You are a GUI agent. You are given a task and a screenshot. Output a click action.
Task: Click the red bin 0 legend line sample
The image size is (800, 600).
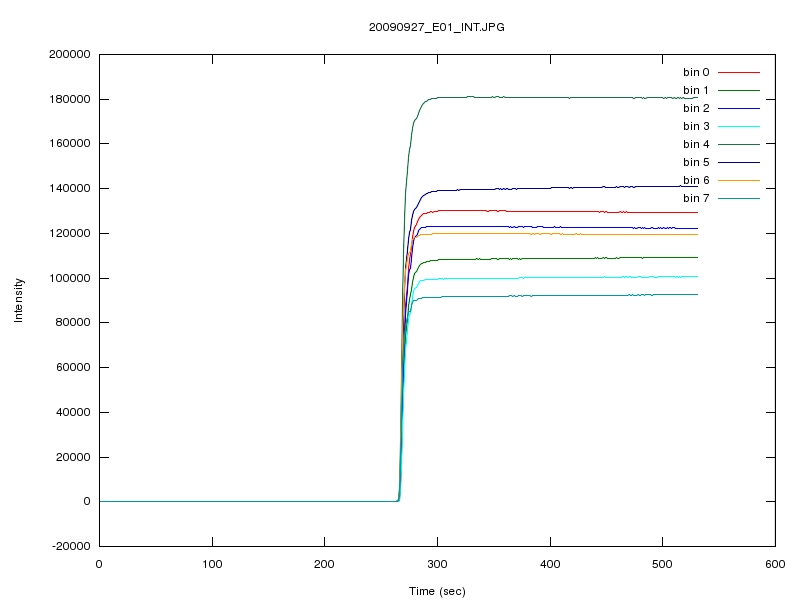[x=739, y=72]
